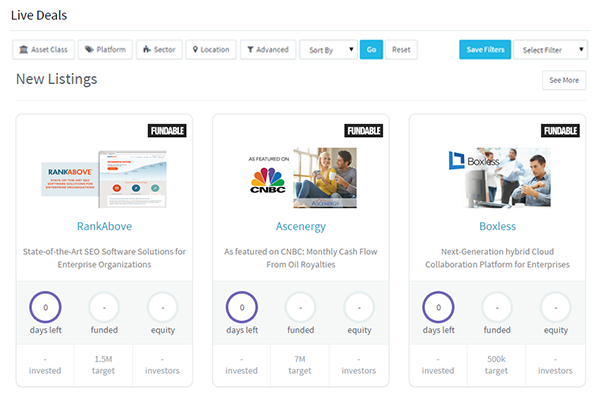
Task: Click the Boxless listing thumbnail image
Action: coord(499,178)
